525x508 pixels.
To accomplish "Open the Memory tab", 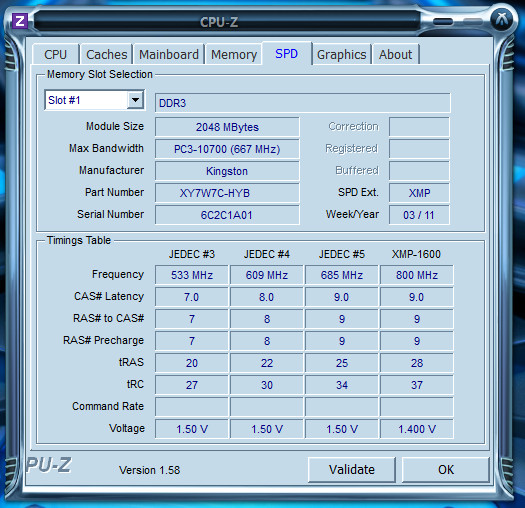I will click(234, 54).
